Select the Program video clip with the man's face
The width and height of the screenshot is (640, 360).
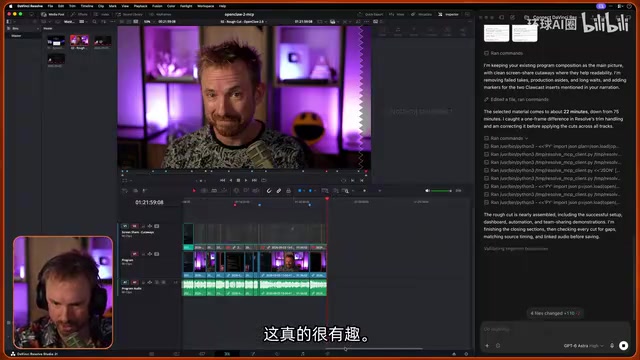coord(284,264)
